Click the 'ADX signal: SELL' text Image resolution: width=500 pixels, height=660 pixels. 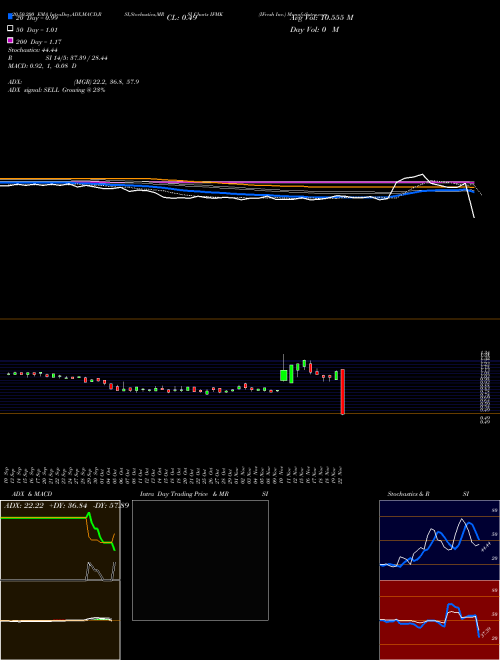(34, 90)
